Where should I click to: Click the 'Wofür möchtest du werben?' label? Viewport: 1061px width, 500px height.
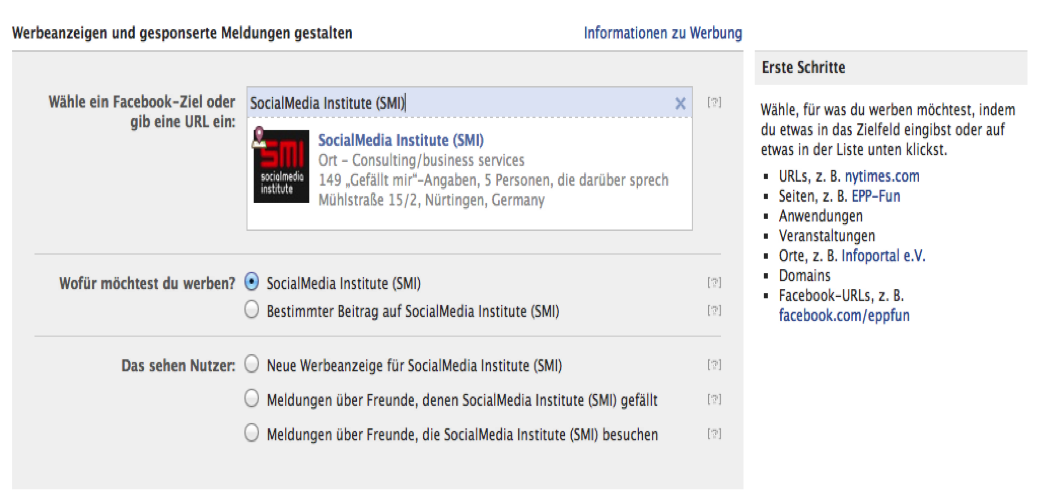[x=148, y=283]
